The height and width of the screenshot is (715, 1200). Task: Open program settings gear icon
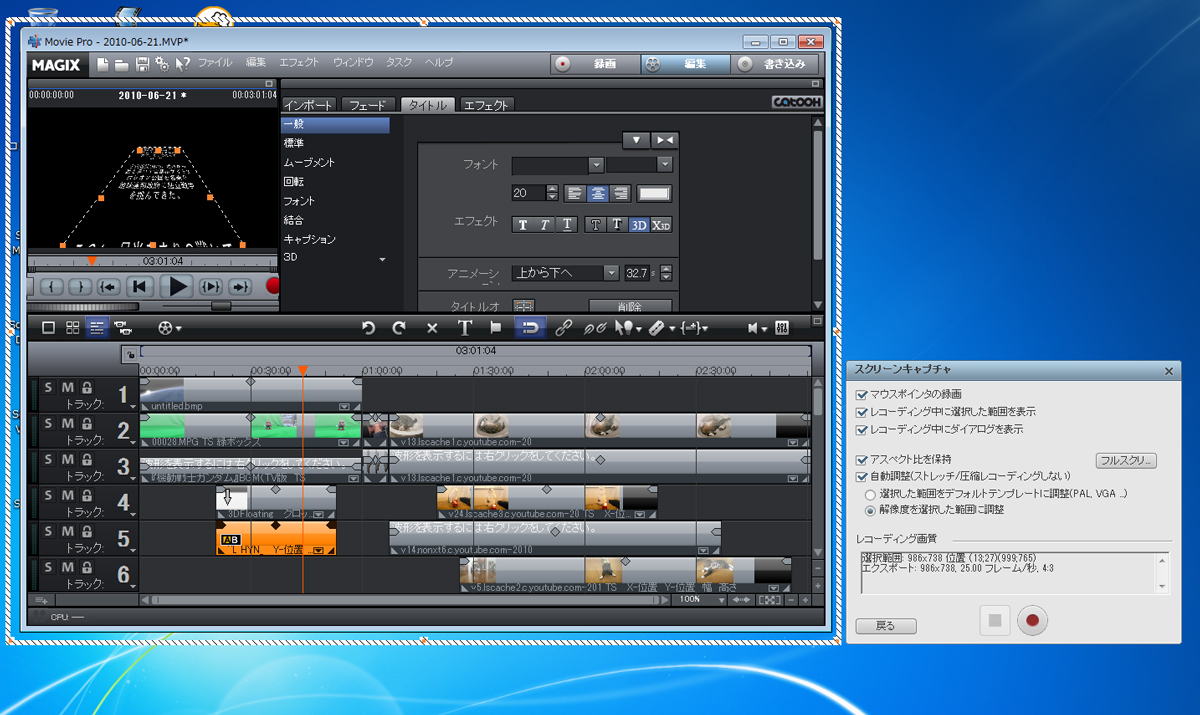tap(162, 63)
